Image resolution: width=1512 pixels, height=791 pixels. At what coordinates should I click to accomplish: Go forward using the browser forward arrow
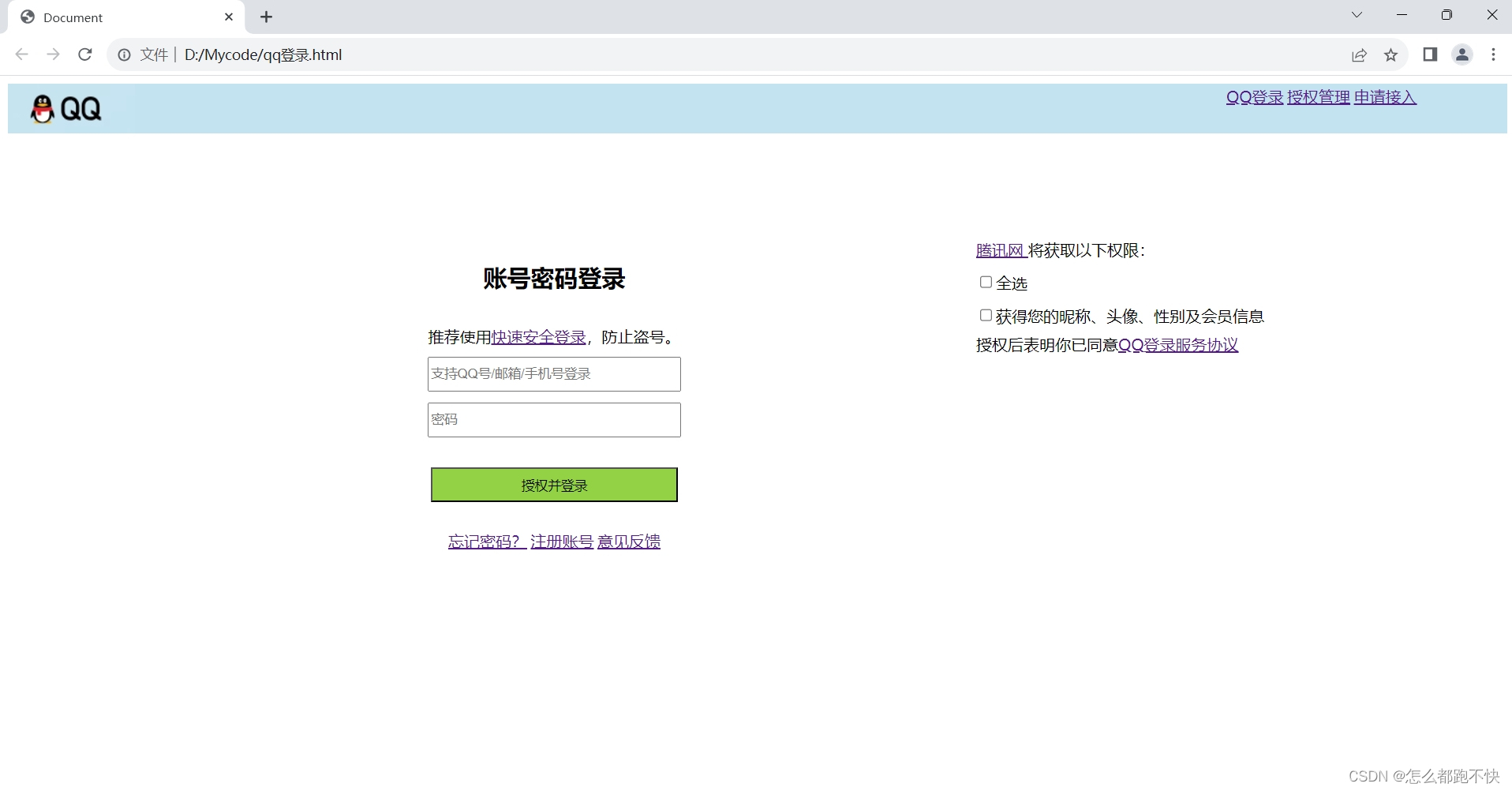coord(53,54)
